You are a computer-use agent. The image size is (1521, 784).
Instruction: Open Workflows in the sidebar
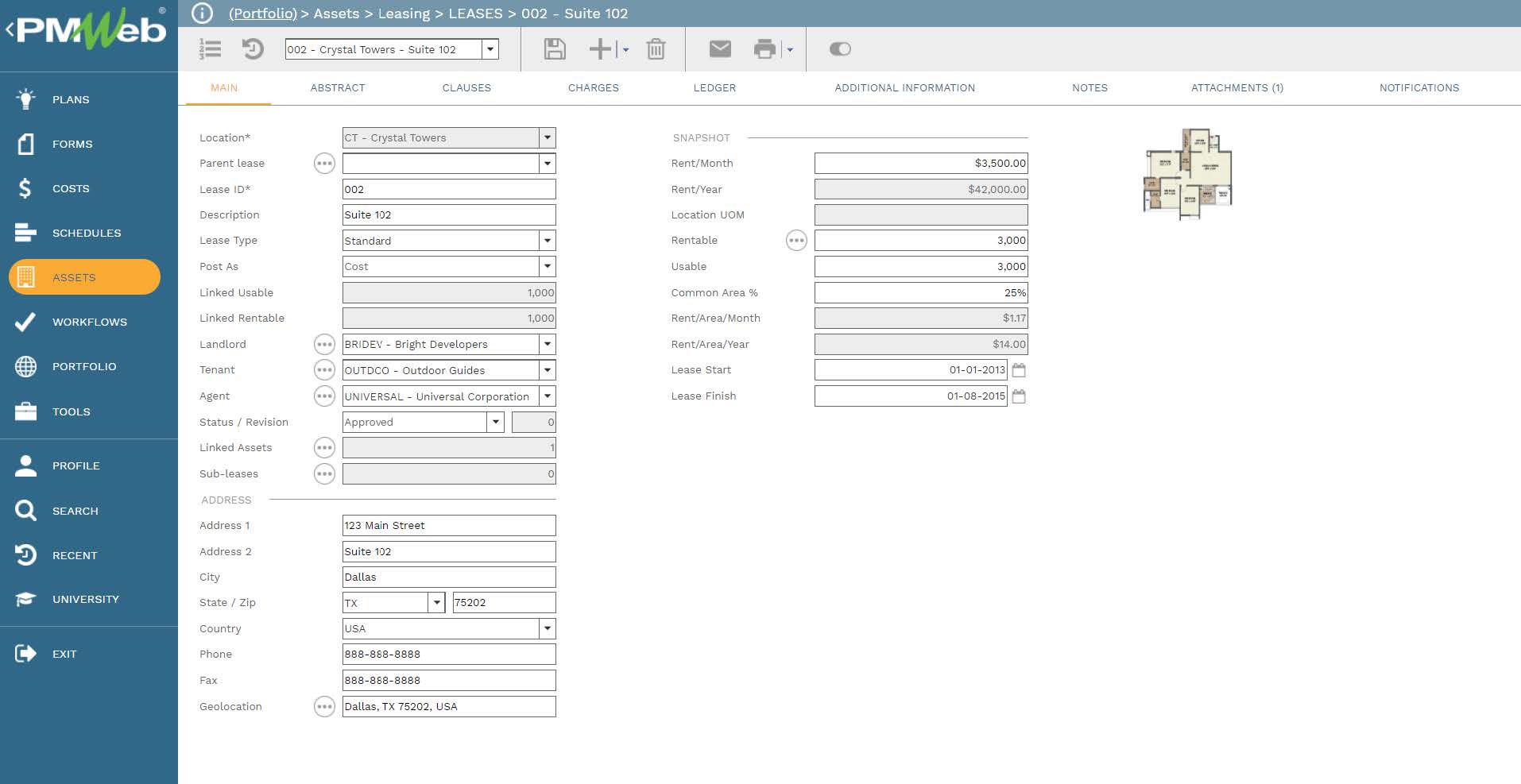click(x=89, y=322)
